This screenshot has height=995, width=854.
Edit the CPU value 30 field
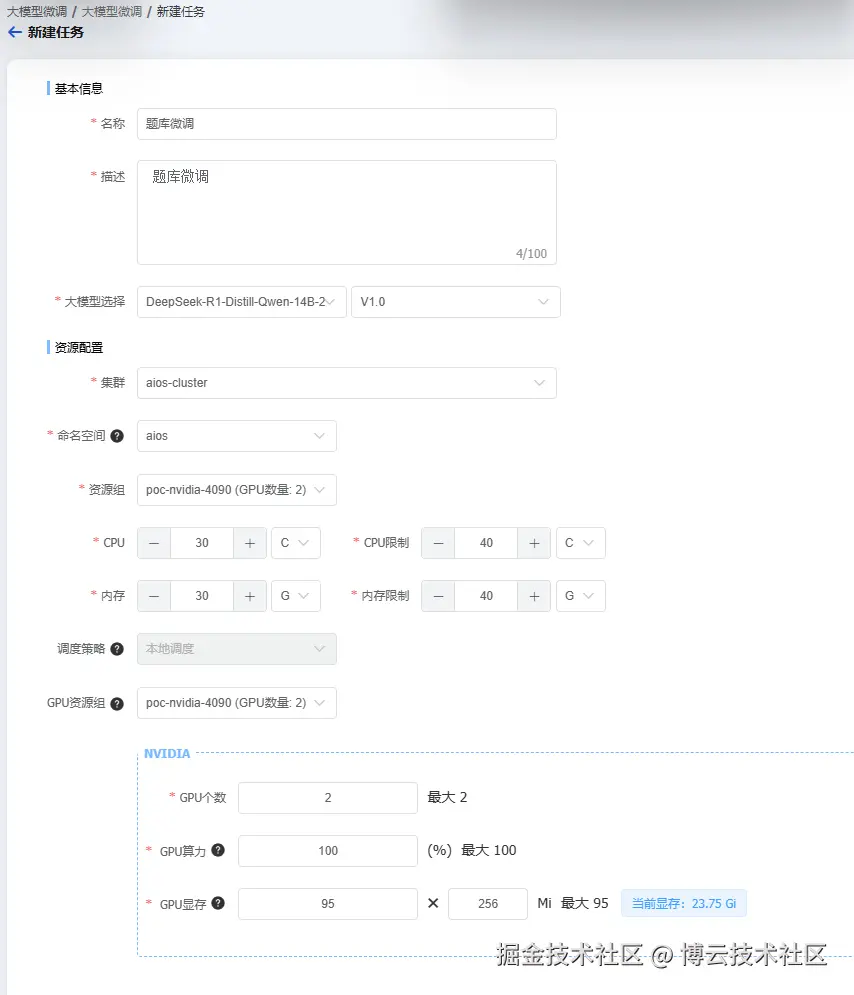click(x=202, y=543)
